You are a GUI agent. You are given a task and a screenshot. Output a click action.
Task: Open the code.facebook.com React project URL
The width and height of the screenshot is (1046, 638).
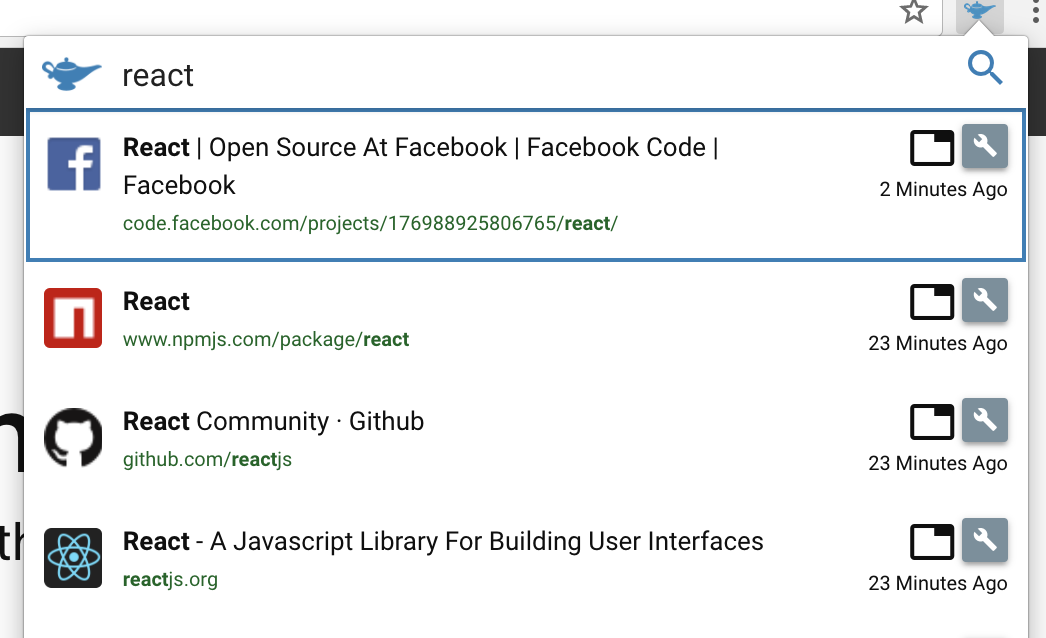(x=370, y=223)
